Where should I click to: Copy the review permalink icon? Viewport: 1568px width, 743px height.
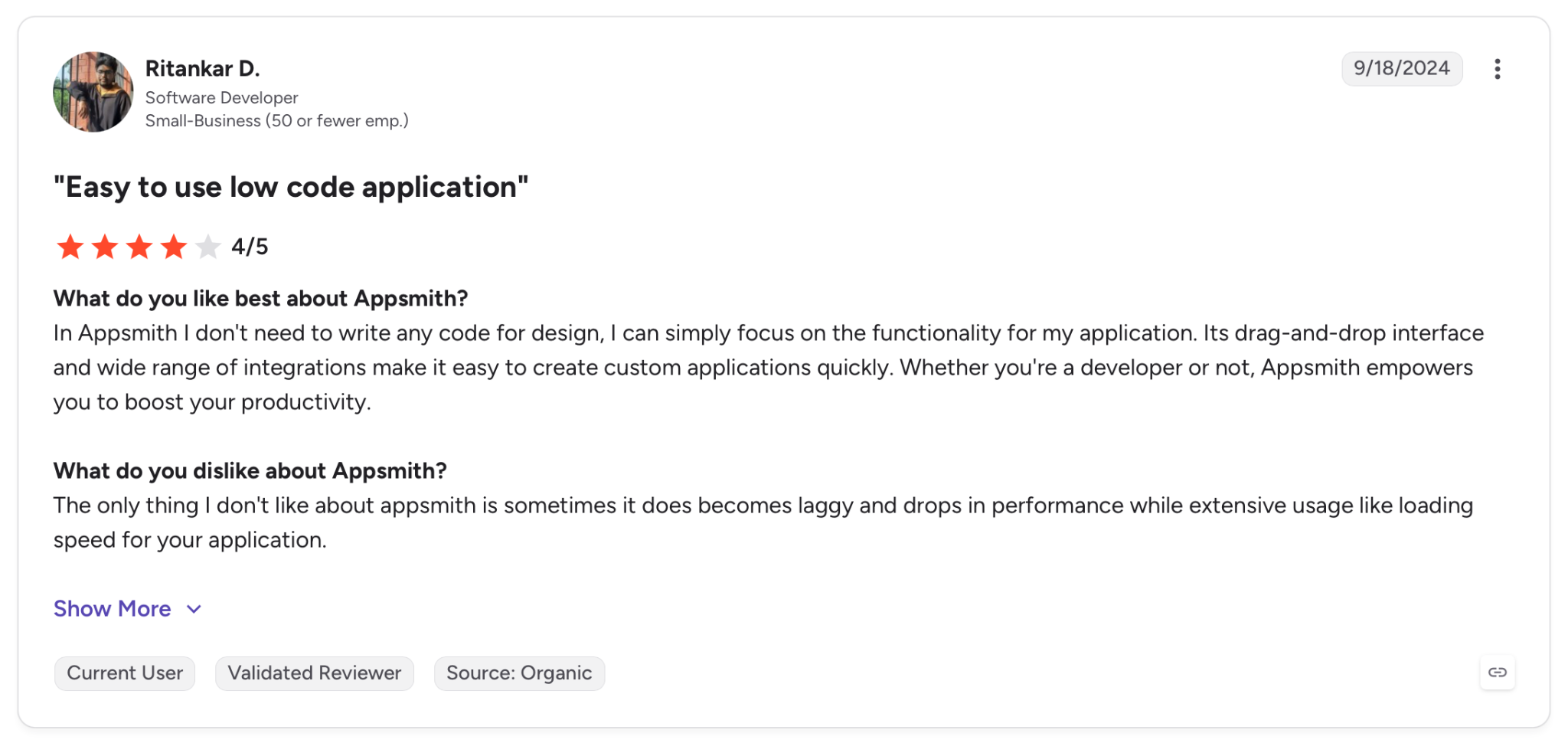[1497, 673]
